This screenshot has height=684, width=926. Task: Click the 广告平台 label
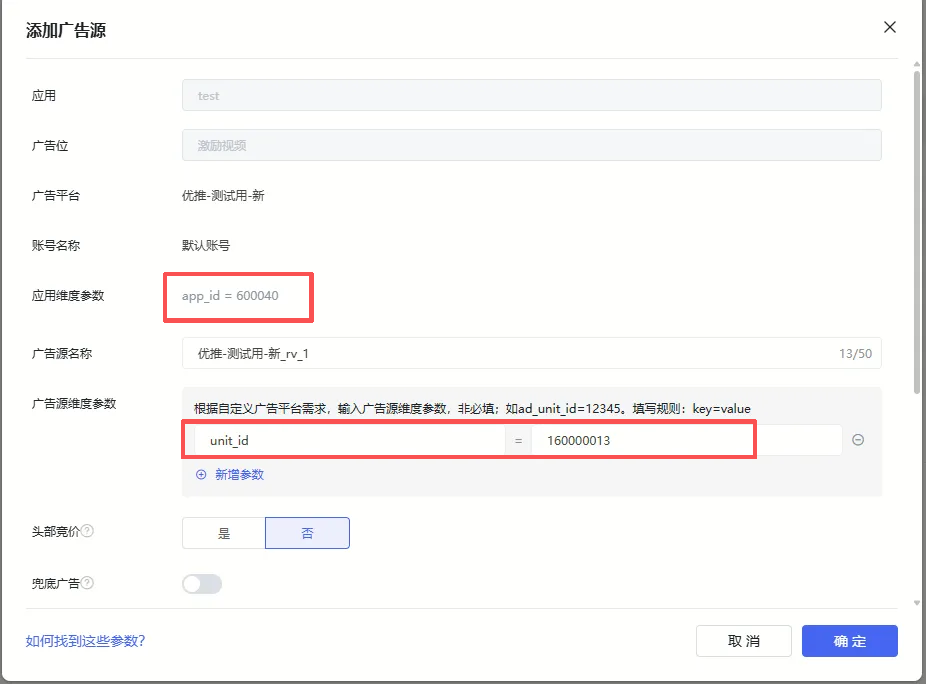tap(56, 196)
